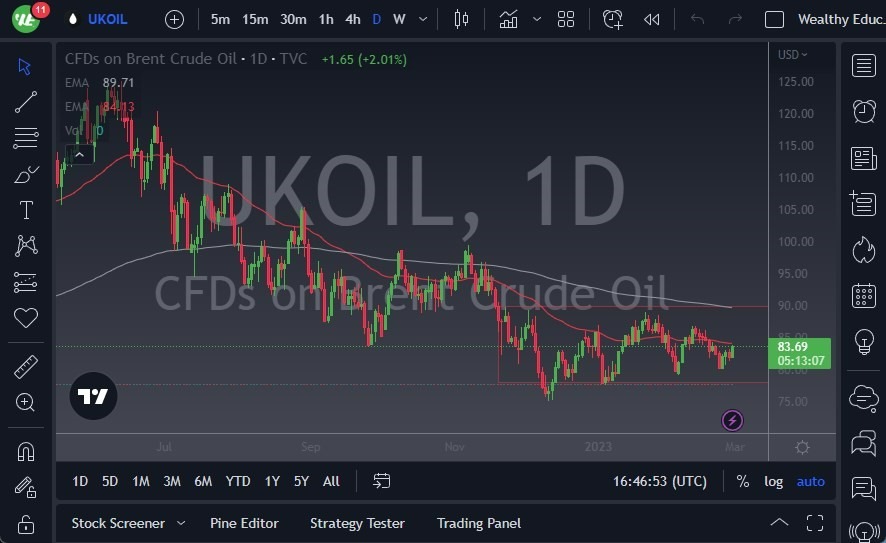Start bar replay mode

[x=652, y=20]
